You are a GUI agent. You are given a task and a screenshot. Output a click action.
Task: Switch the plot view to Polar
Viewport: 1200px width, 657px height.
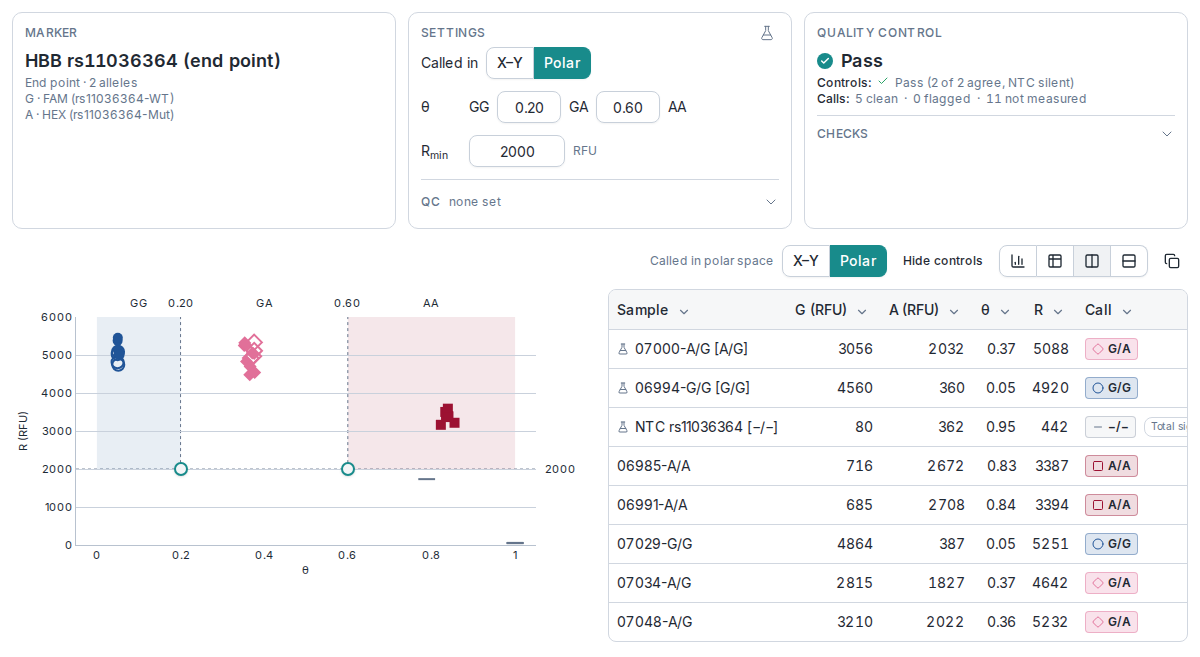pyautogui.click(x=858, y=261)
